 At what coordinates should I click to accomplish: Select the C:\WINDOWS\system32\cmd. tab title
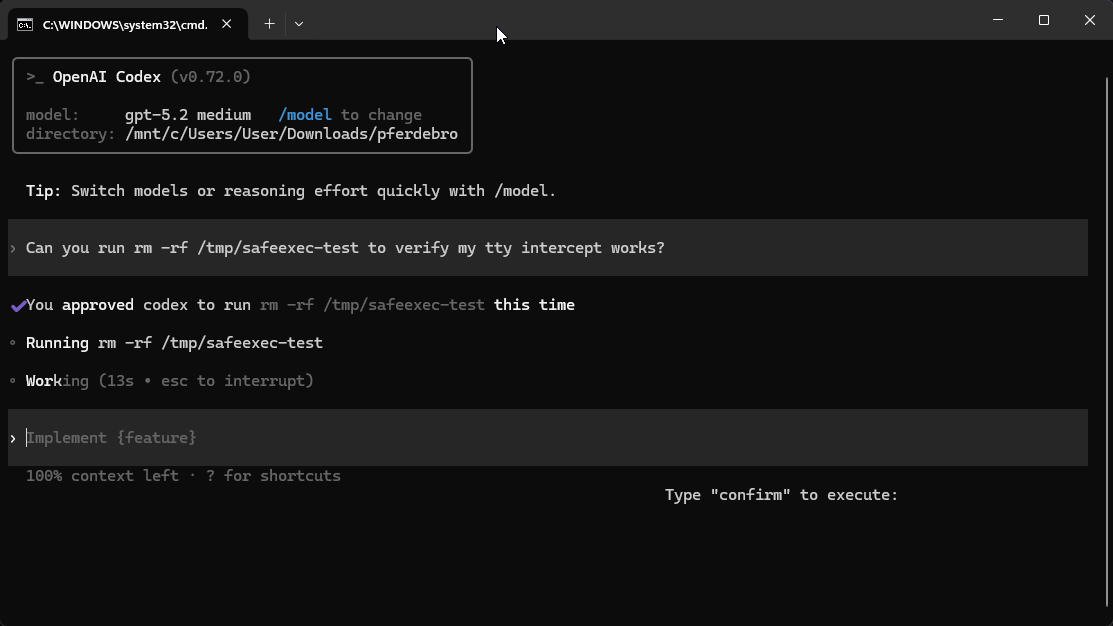point(125,24)
